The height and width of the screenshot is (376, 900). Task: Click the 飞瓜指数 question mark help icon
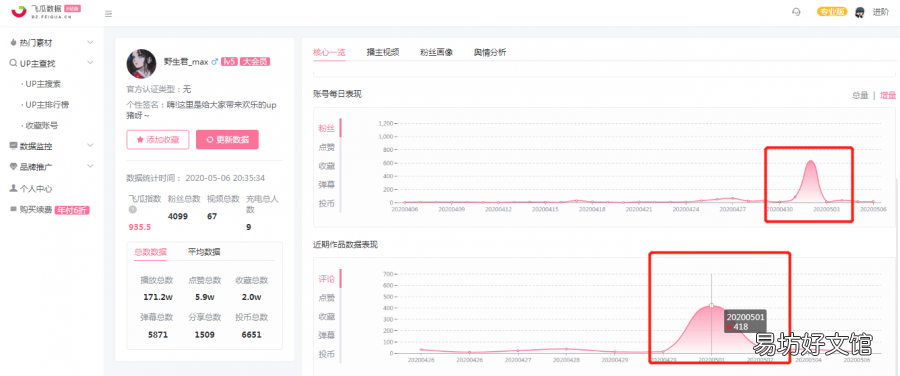coord(132,210)
